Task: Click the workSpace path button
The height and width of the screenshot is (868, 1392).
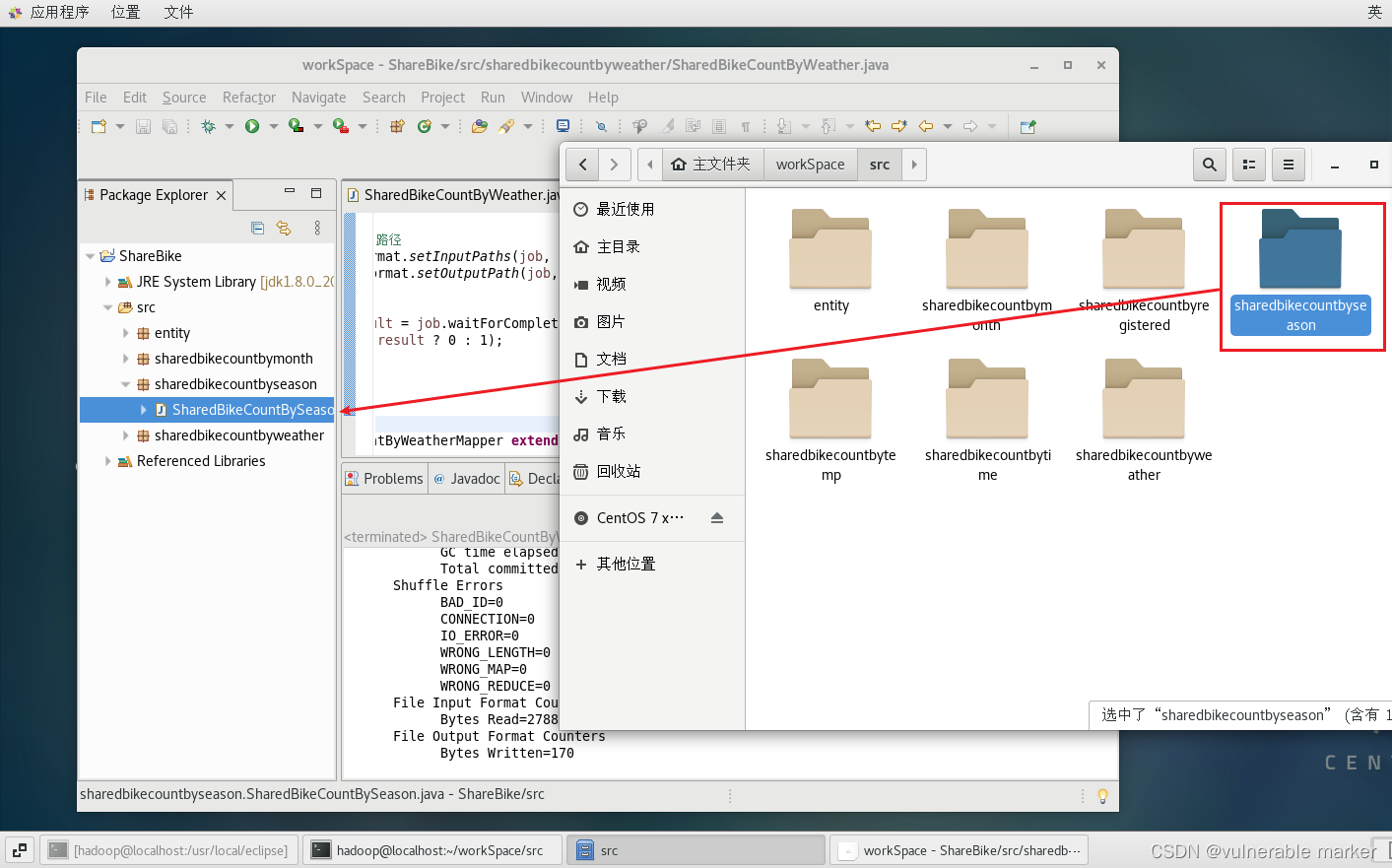Action: pos(810,165)
